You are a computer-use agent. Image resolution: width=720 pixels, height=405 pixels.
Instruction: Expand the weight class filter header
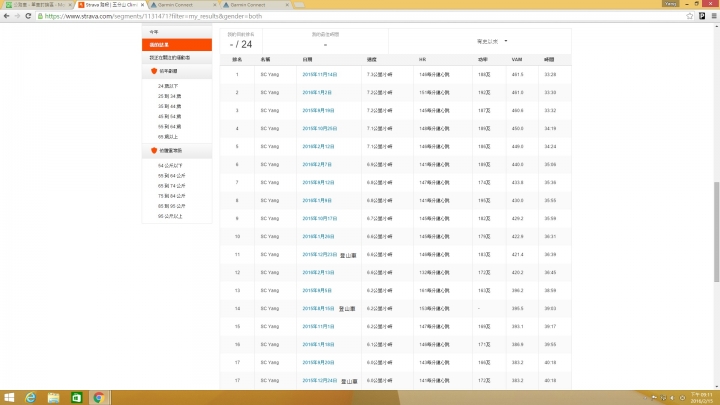(x=177, y=151)
